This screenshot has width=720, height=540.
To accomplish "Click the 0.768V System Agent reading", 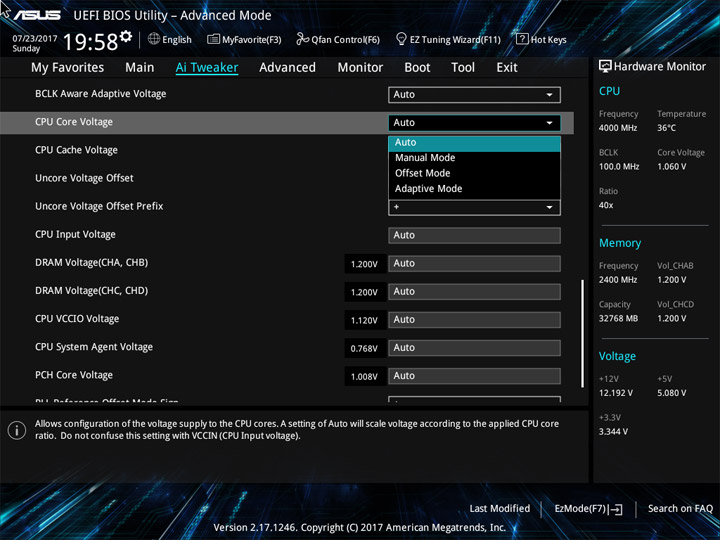I will 364,349.
